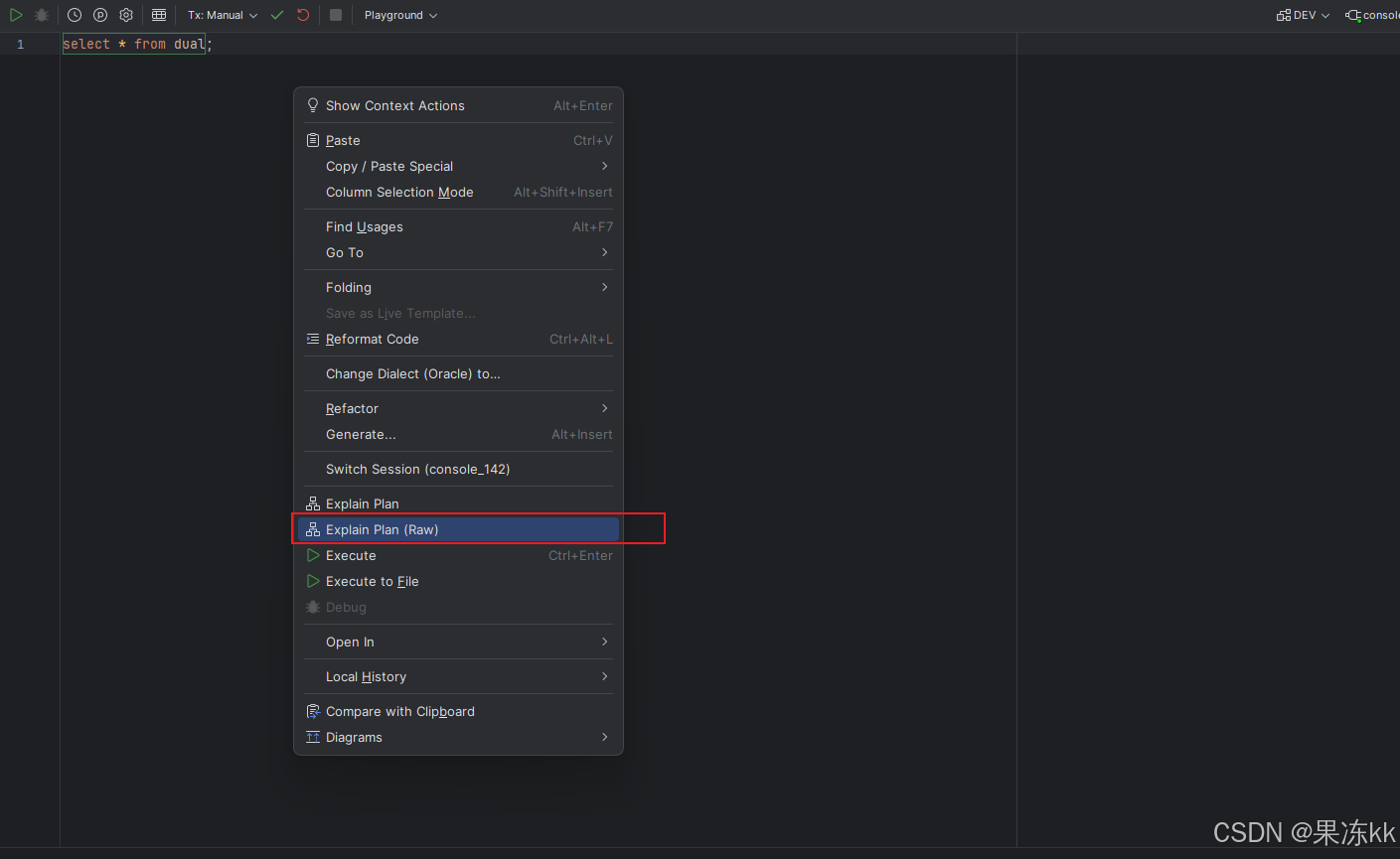Image resolution: width=1400 pixels, height=859 pixels.
Task: Expand the Copy / Paste Special submenu
Action: coord(458,166)
